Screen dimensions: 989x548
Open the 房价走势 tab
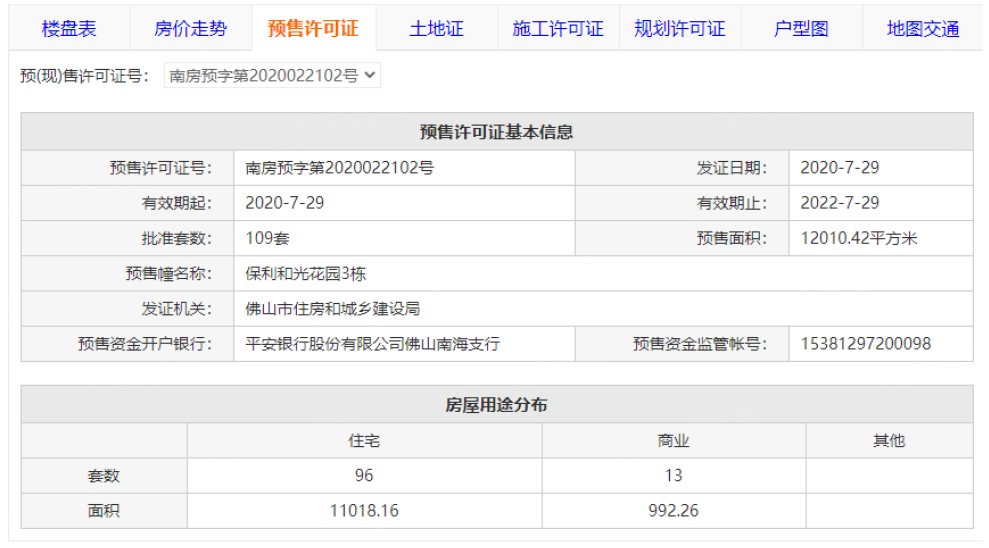(x=190, y=28)
